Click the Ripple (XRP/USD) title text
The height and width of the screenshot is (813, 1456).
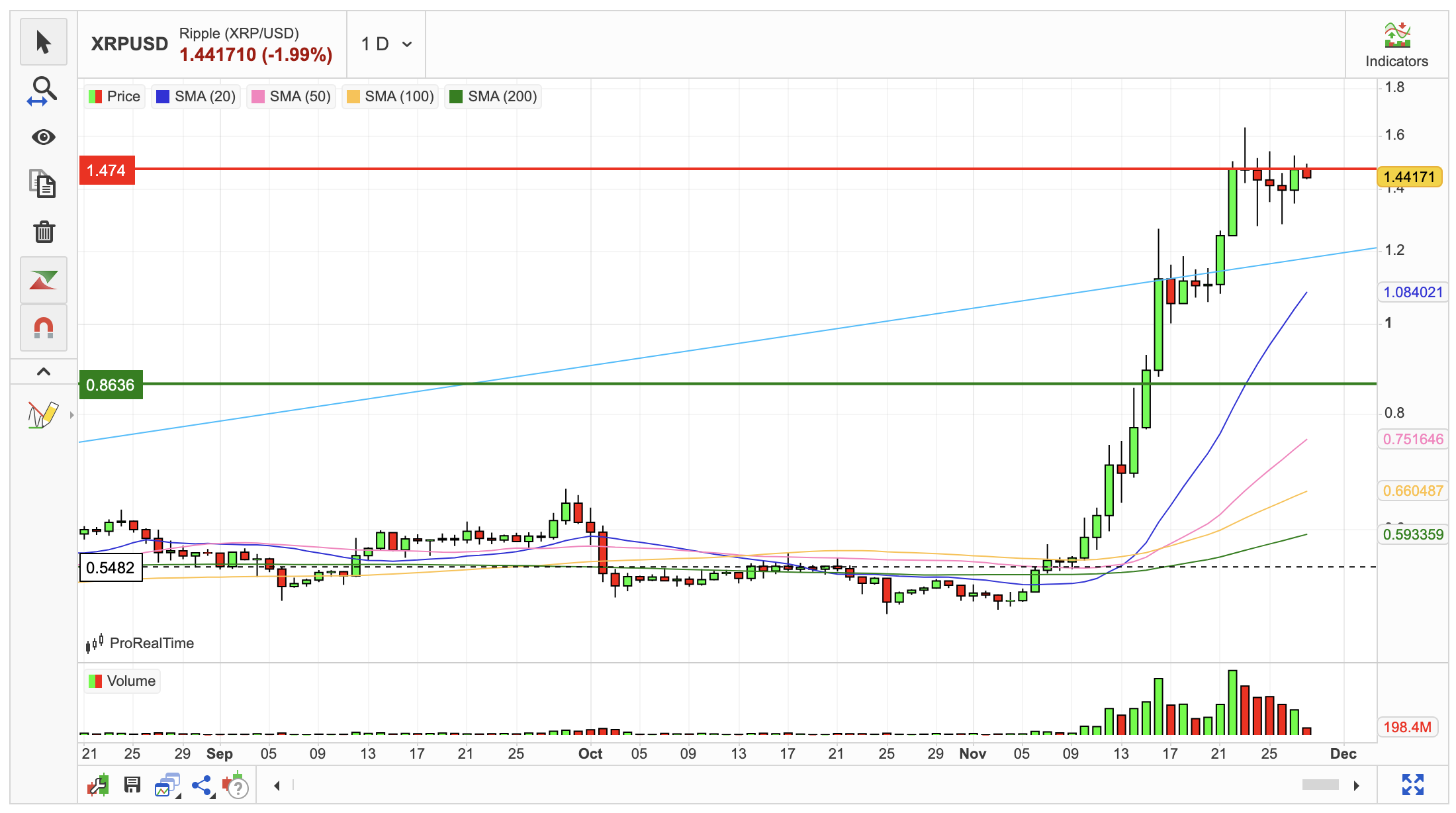(239, 33)
